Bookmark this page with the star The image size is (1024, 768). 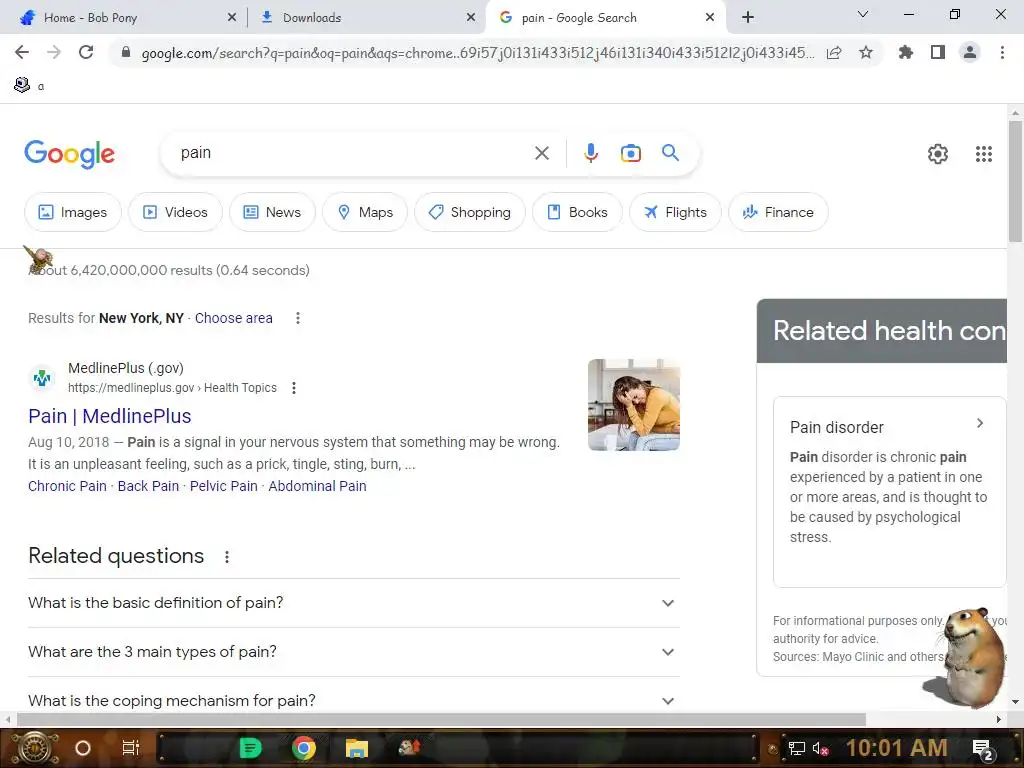(866, 52)
